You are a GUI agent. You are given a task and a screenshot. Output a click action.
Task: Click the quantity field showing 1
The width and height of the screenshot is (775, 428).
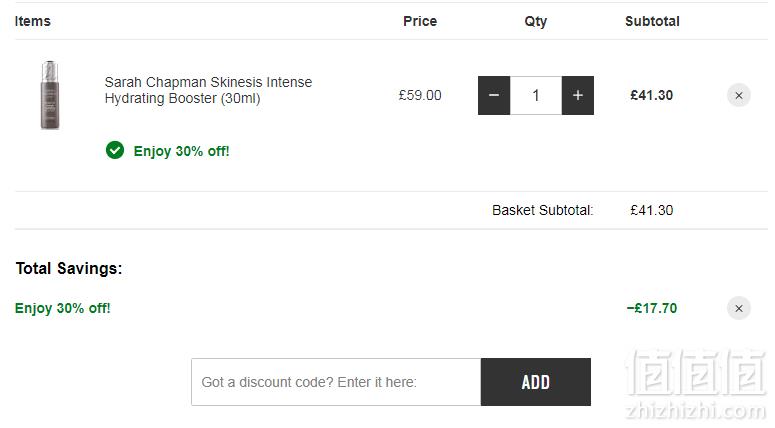pyautogui.click(x=536, y=95)
